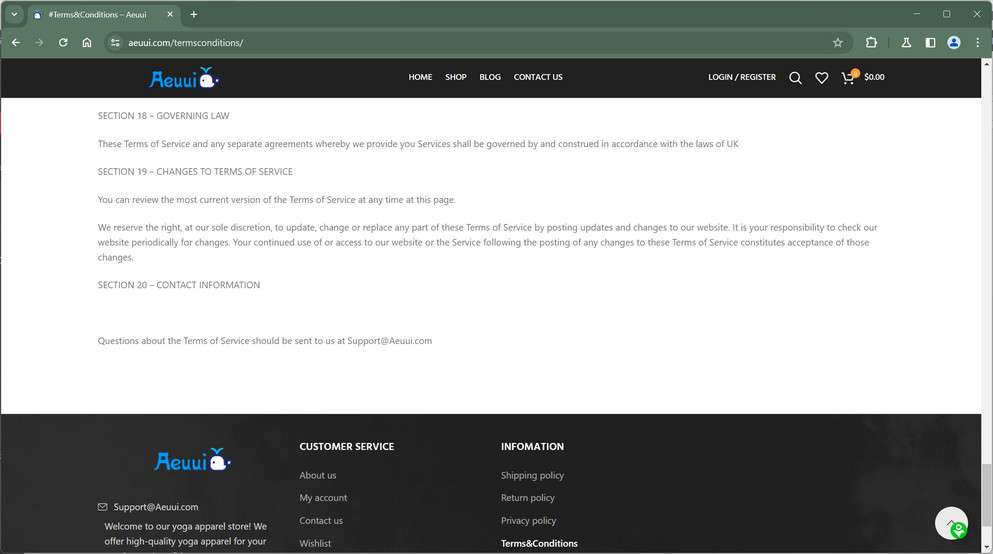Image resolution: width=993 pixels, height=554 pixels.
Task: Click the Support@Aeuui.com footer email
Action: pos(156,507)
